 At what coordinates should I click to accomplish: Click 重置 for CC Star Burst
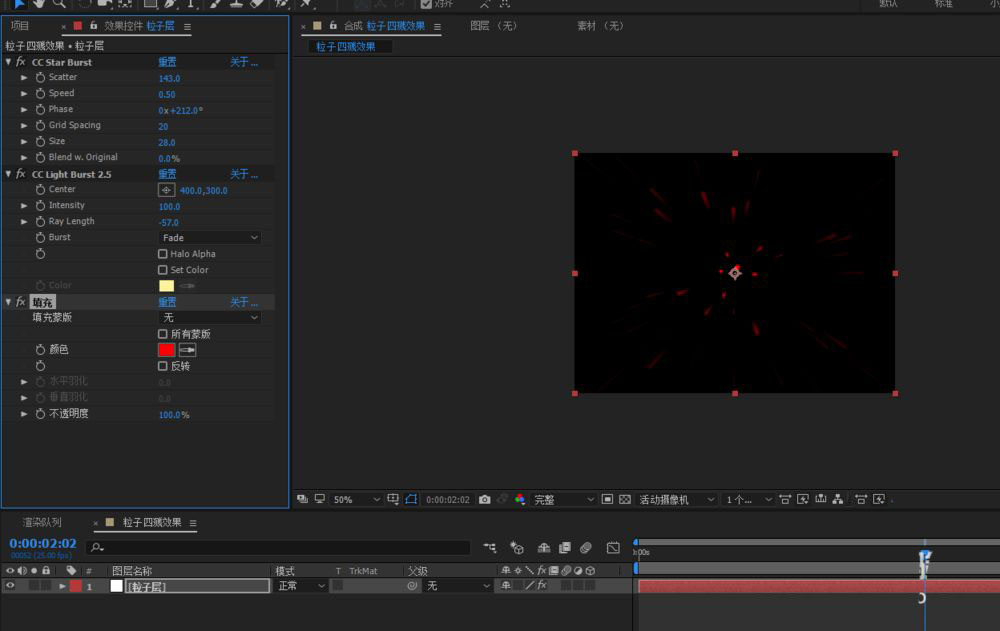[x=167, y=62]
